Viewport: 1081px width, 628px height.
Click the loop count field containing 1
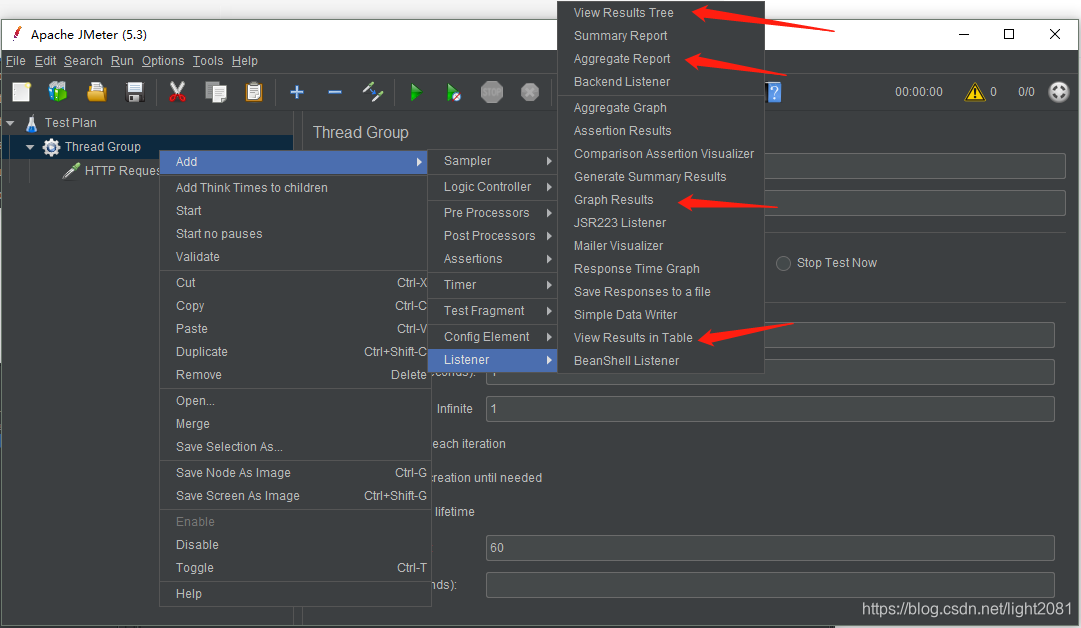(x=770, y=409)
